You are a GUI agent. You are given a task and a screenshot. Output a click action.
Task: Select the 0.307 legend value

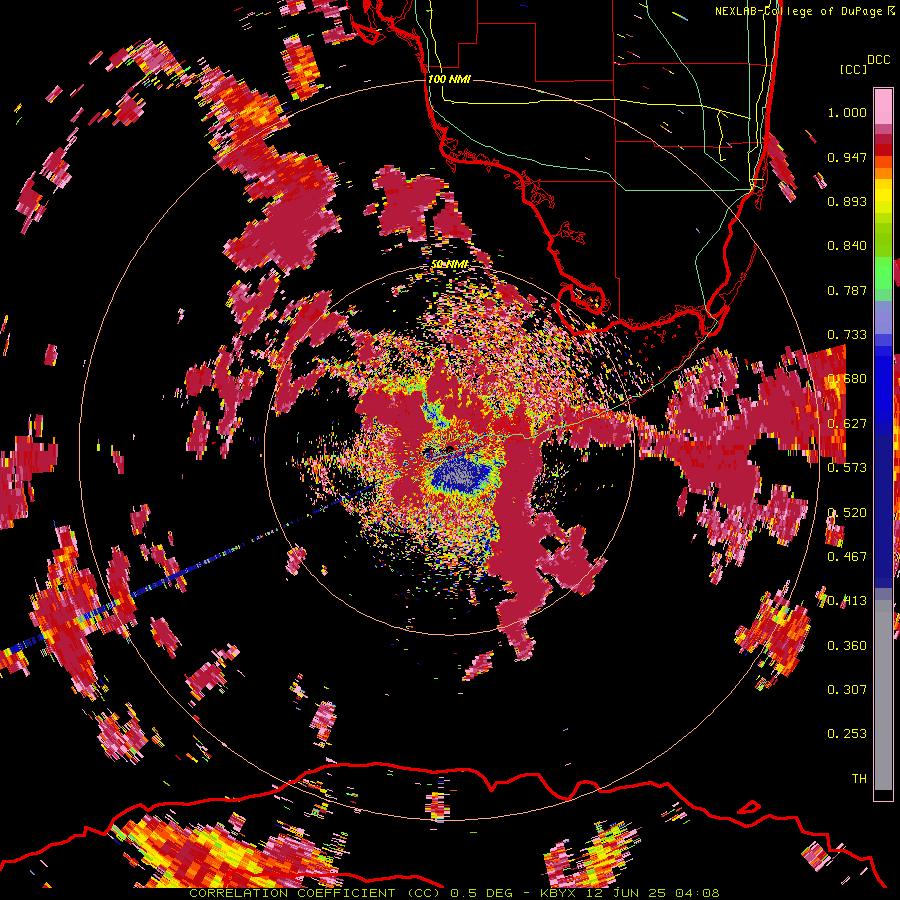pyautogui.click(x=847, y=690)
